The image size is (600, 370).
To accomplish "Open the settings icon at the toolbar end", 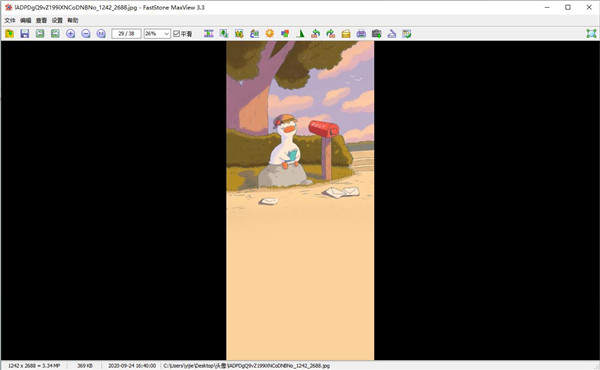I will [x=407, y=34].
